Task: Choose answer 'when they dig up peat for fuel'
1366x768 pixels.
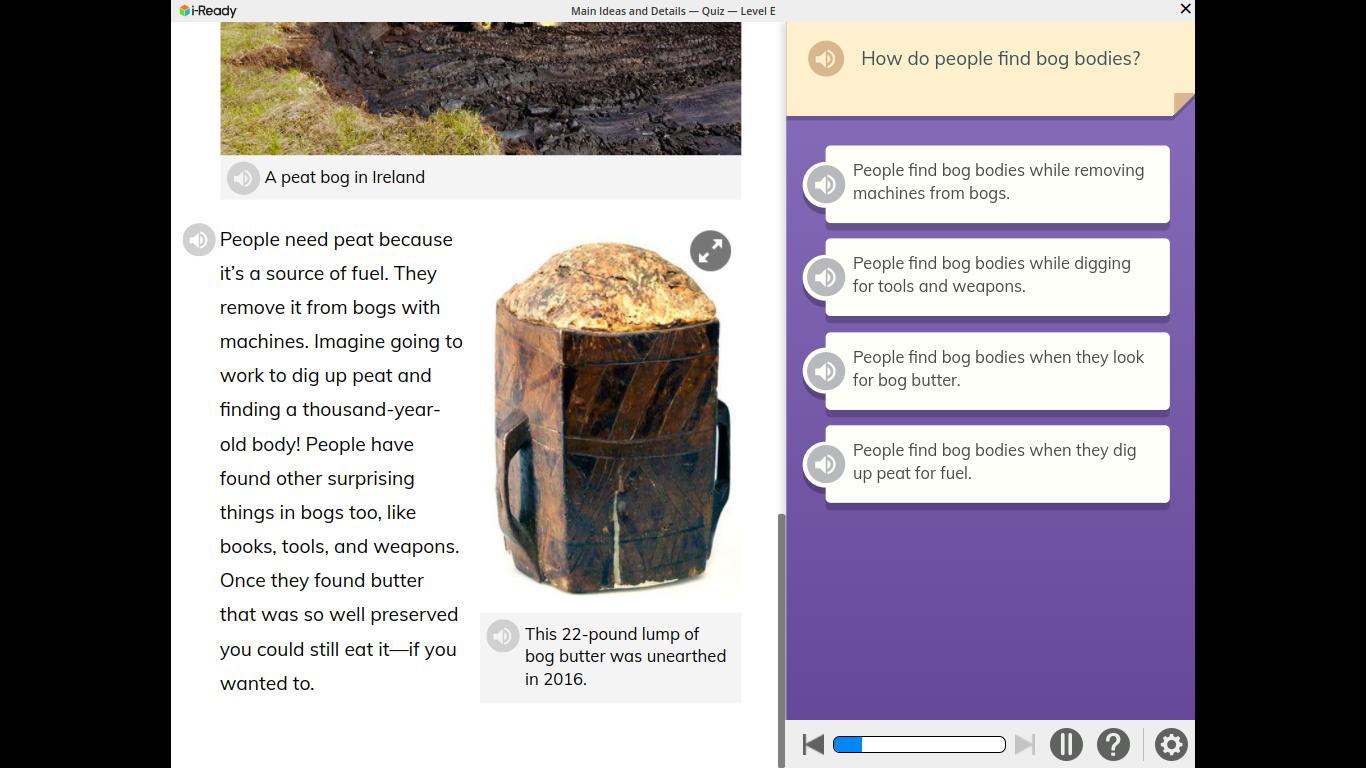Action: [997, 464]
